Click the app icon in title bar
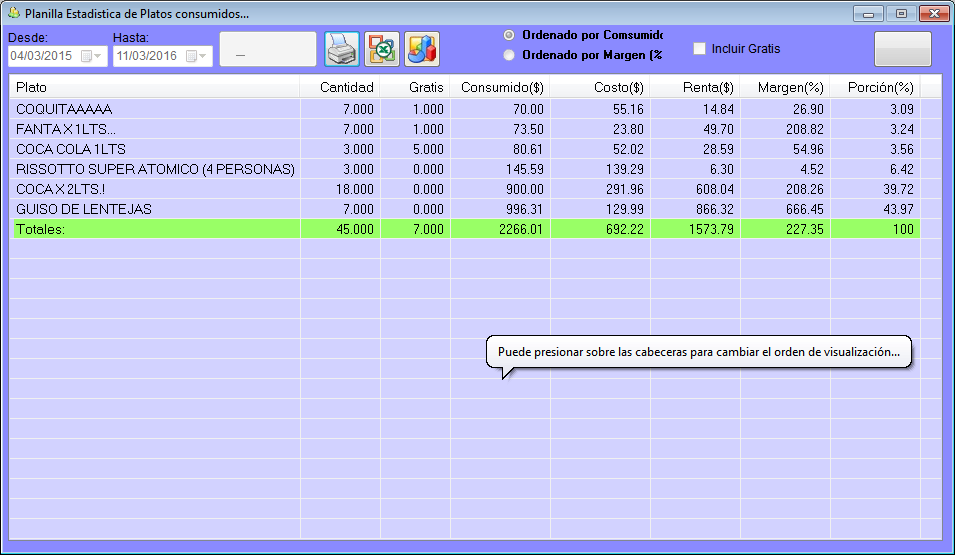Viewport: 955px width, 555px height. pos(13,13)
